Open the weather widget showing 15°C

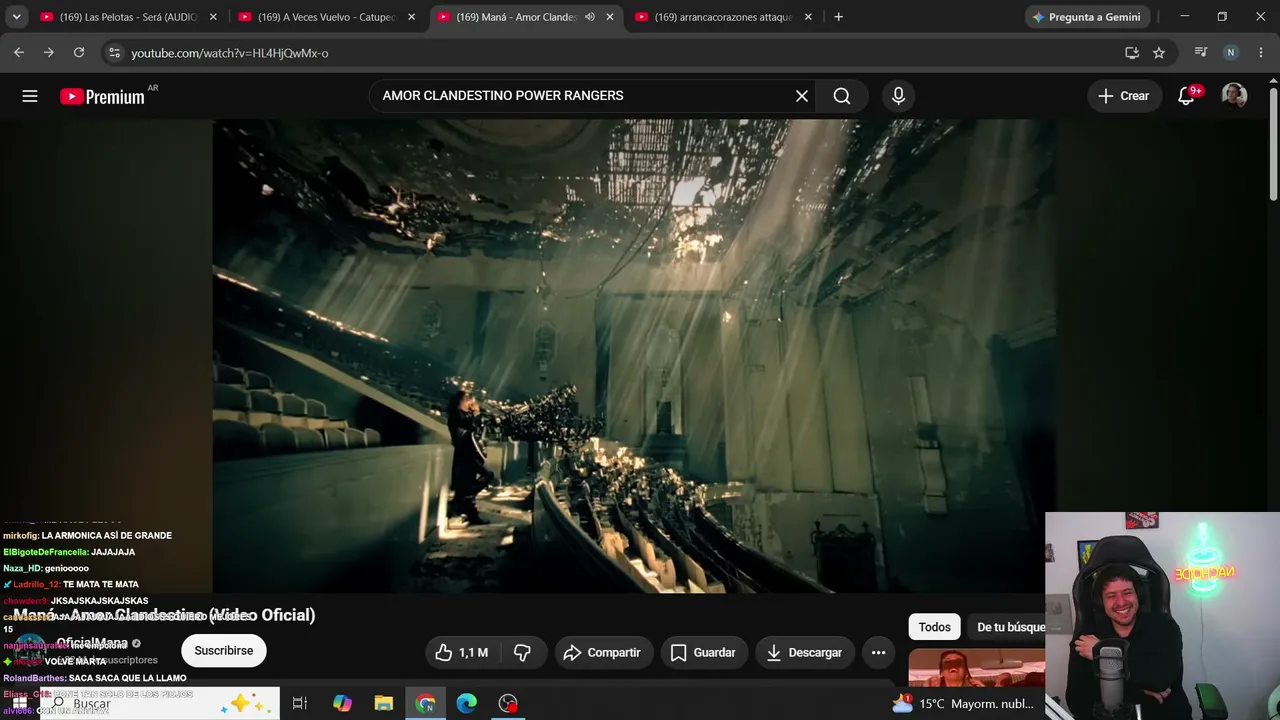(x=963, y=704)
